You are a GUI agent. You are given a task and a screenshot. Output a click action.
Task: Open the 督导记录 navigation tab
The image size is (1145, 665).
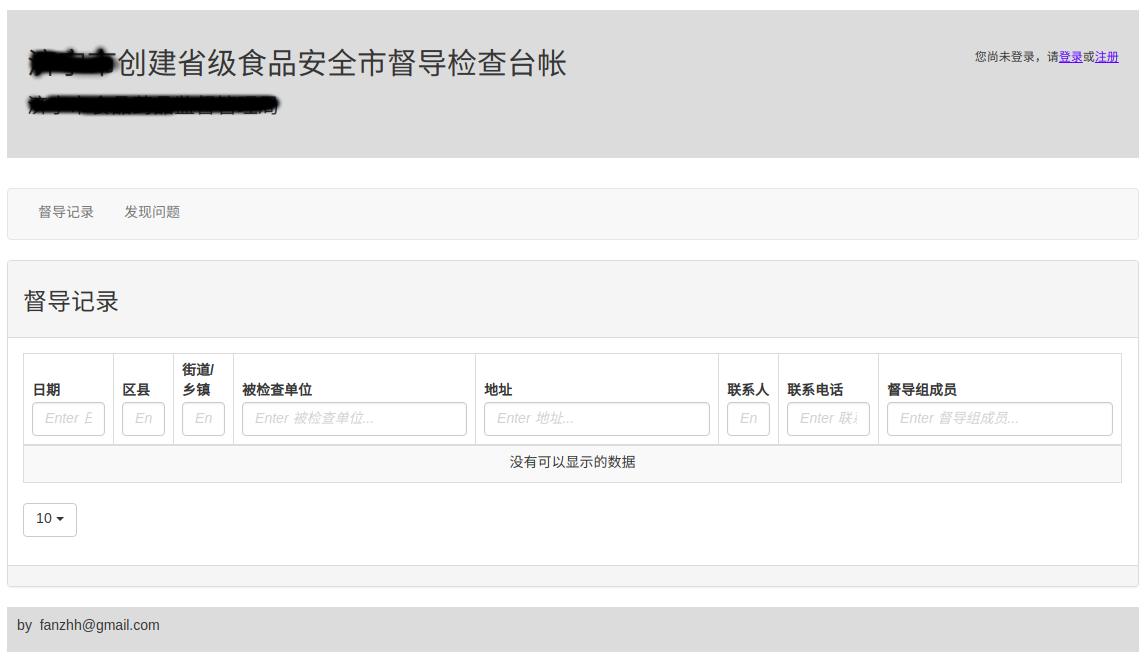pyautogui.click(x=66, y=212)
